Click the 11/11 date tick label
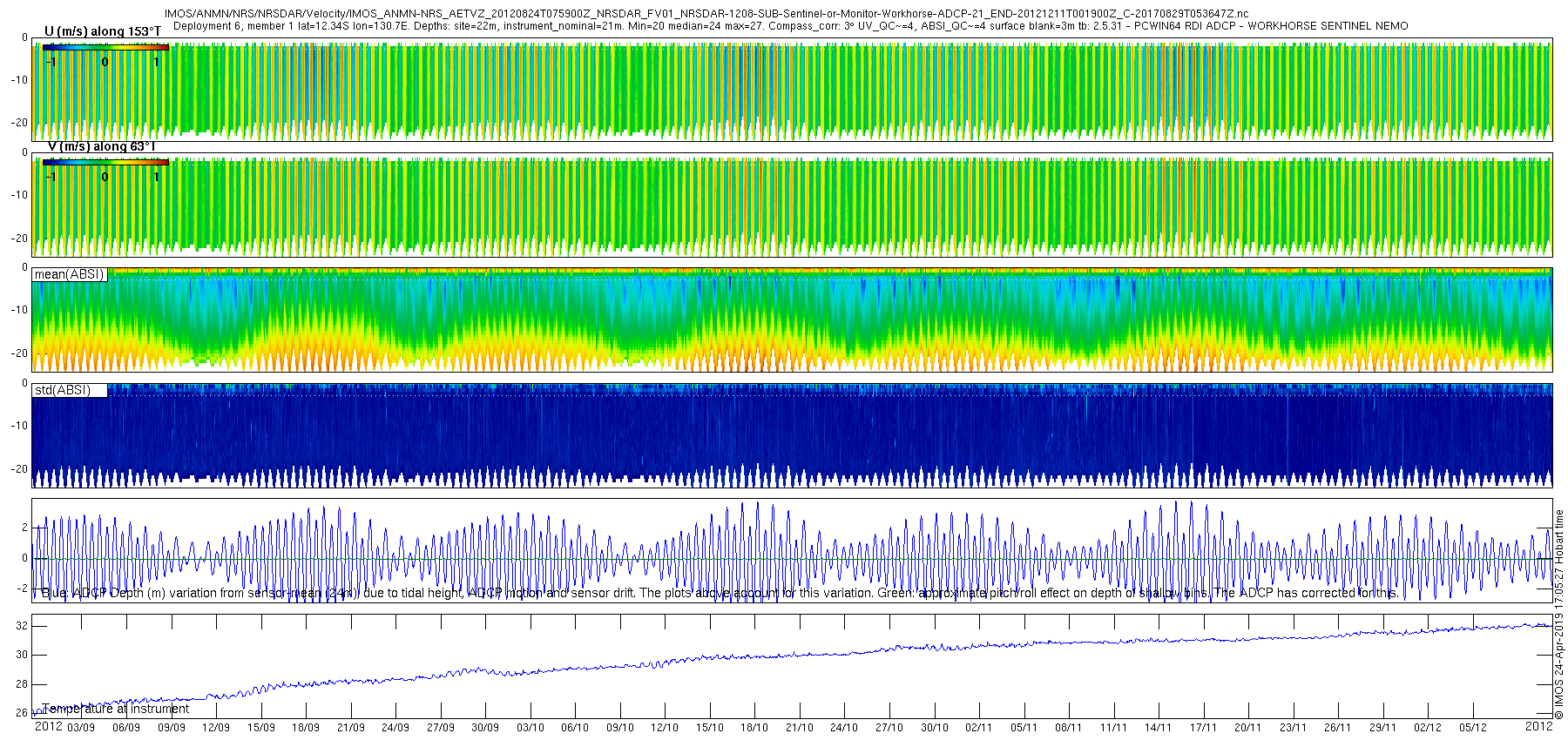 [1114, 728]
